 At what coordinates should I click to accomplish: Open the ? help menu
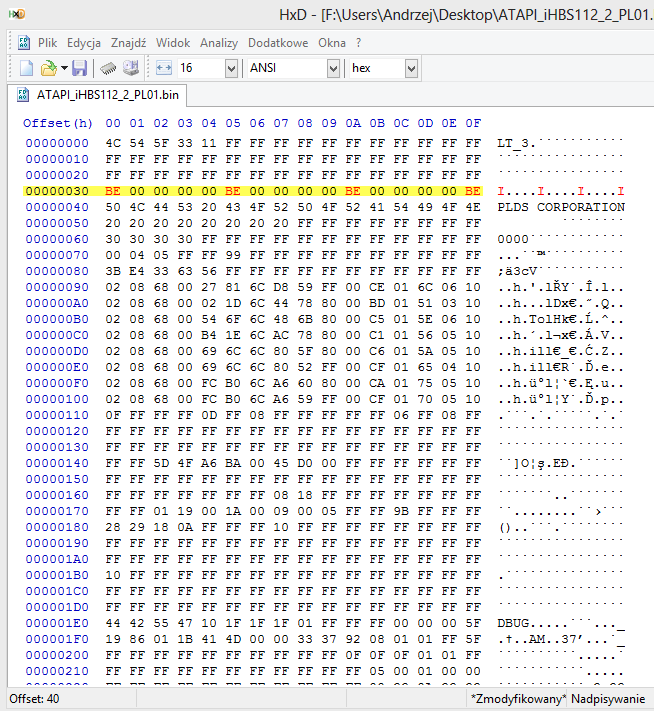358,43
